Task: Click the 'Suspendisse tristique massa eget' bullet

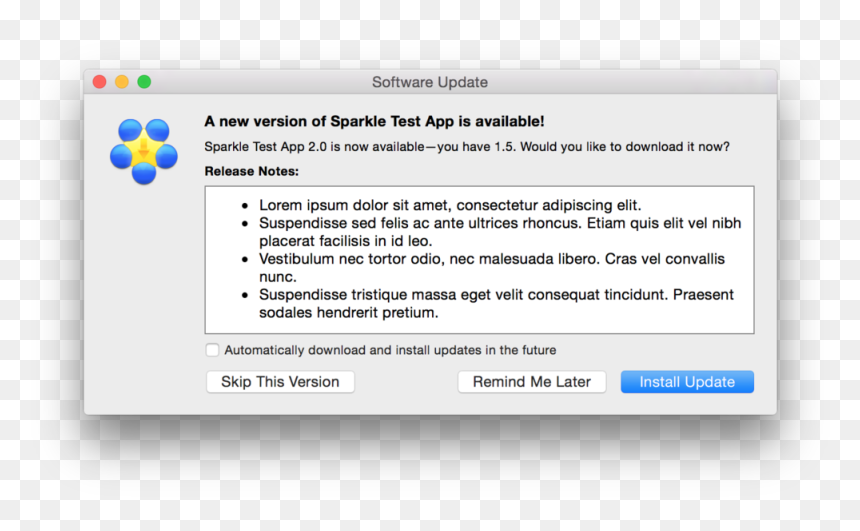Action: [x=496, y=303]
